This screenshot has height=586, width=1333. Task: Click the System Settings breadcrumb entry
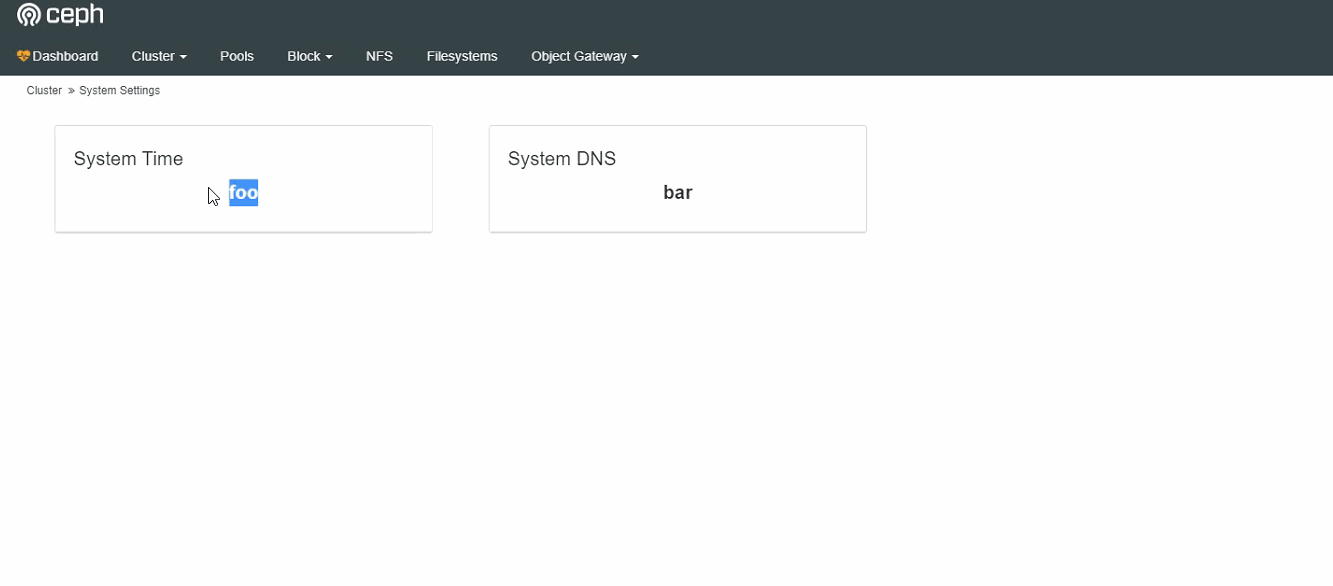[x=119, y=90]
